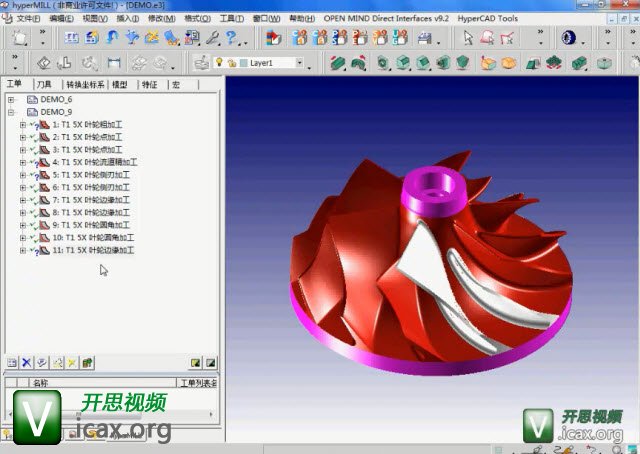This screenshot has width=640, height=454.
Task: Click the 名称 column header
Action: [40, 382]
